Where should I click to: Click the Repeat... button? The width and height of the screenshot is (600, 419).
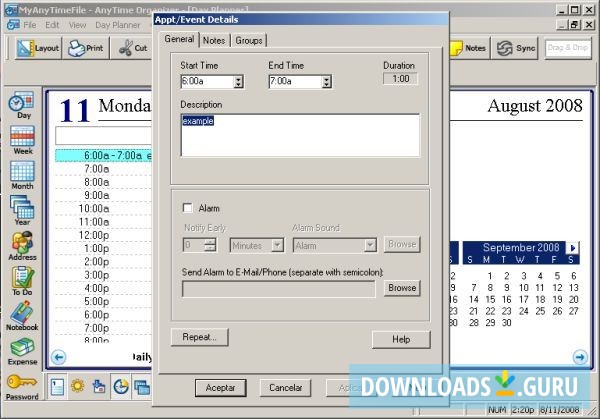click(199, 337)
